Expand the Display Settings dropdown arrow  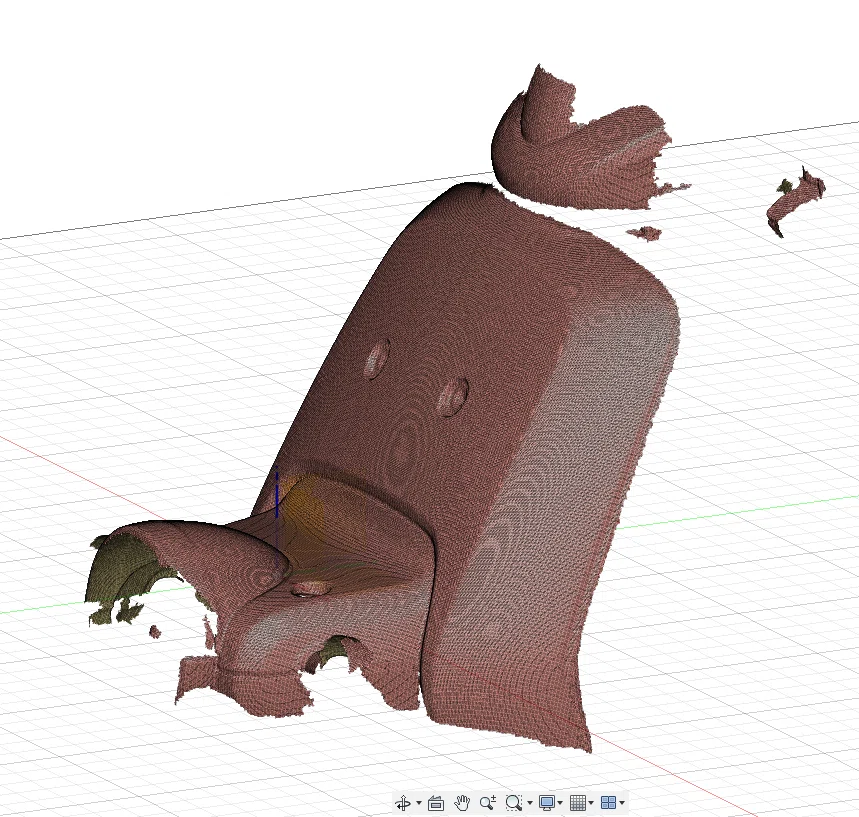560,803
